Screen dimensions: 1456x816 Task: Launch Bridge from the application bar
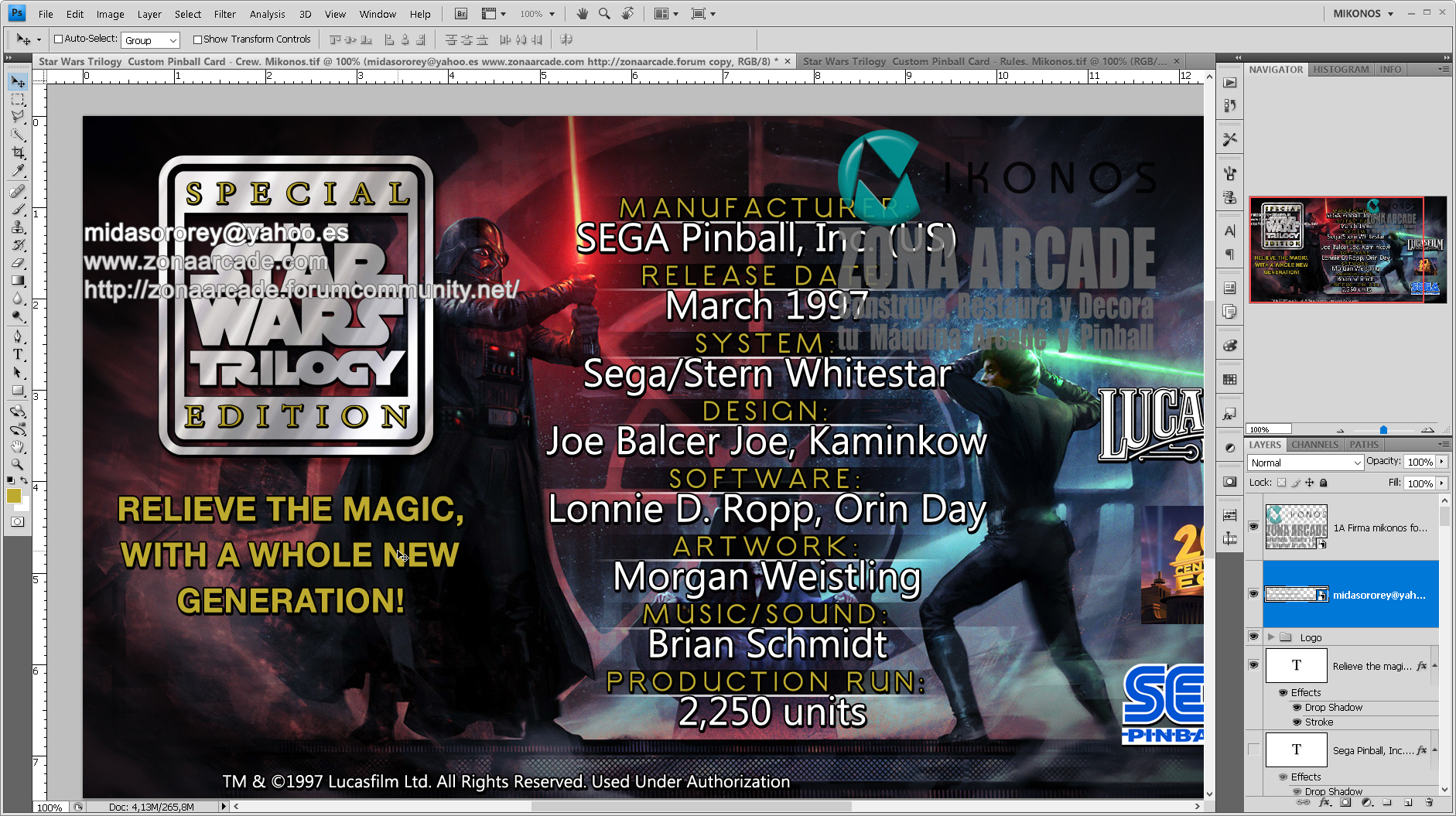tap(460, 14)
